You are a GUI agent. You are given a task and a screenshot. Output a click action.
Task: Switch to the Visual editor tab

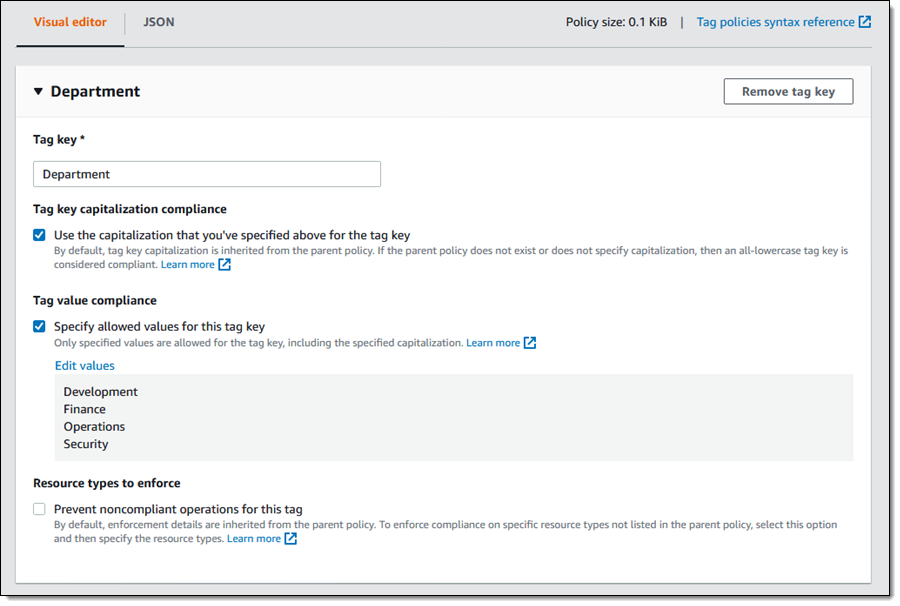(x=70, y=22)
